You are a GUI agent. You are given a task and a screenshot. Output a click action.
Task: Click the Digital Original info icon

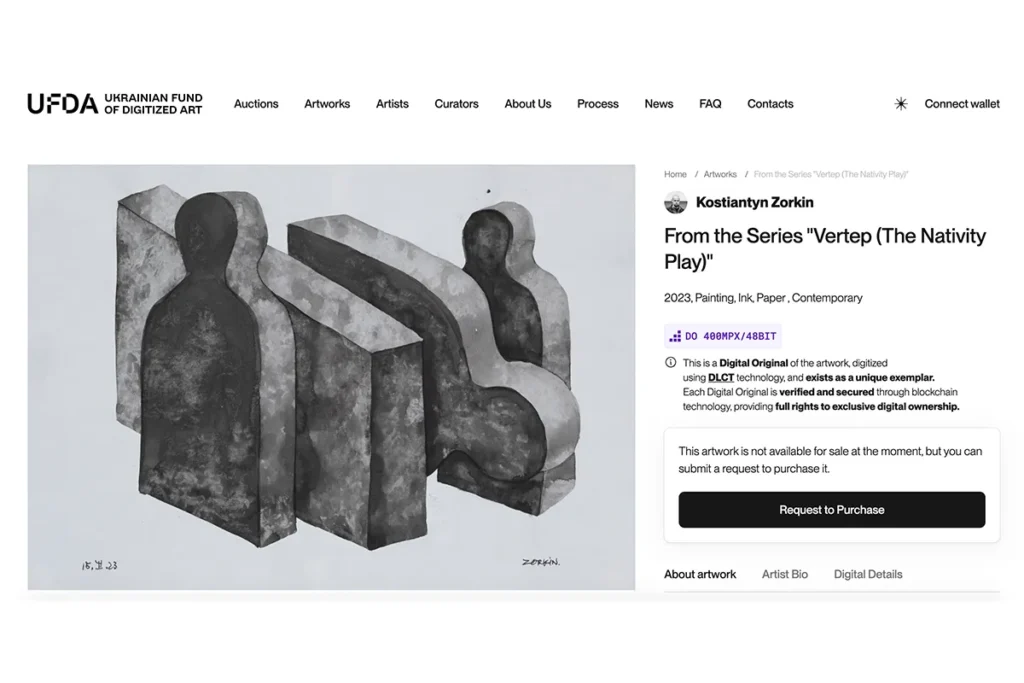point(670,363)
